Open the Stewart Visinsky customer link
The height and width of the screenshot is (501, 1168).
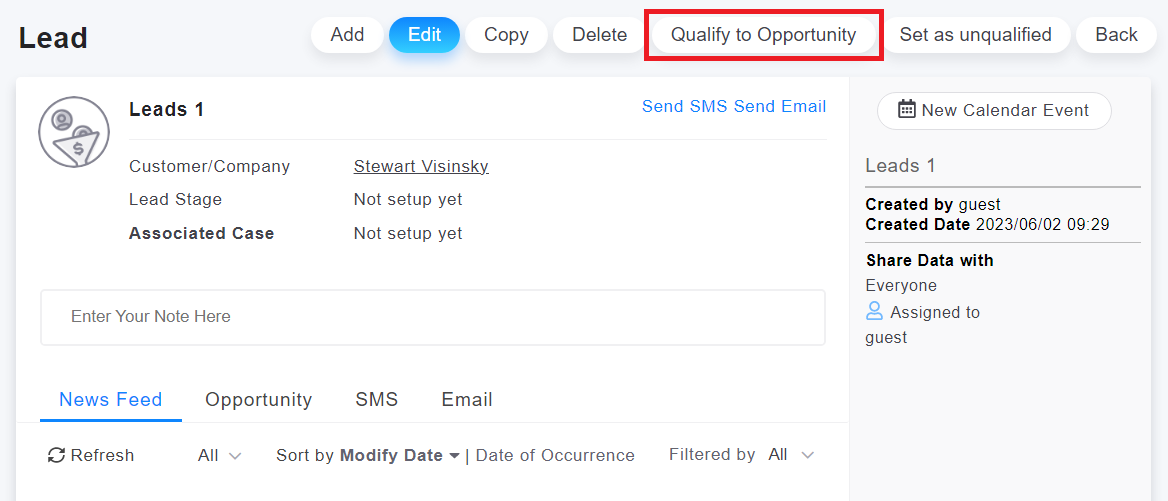pos(421,166)
